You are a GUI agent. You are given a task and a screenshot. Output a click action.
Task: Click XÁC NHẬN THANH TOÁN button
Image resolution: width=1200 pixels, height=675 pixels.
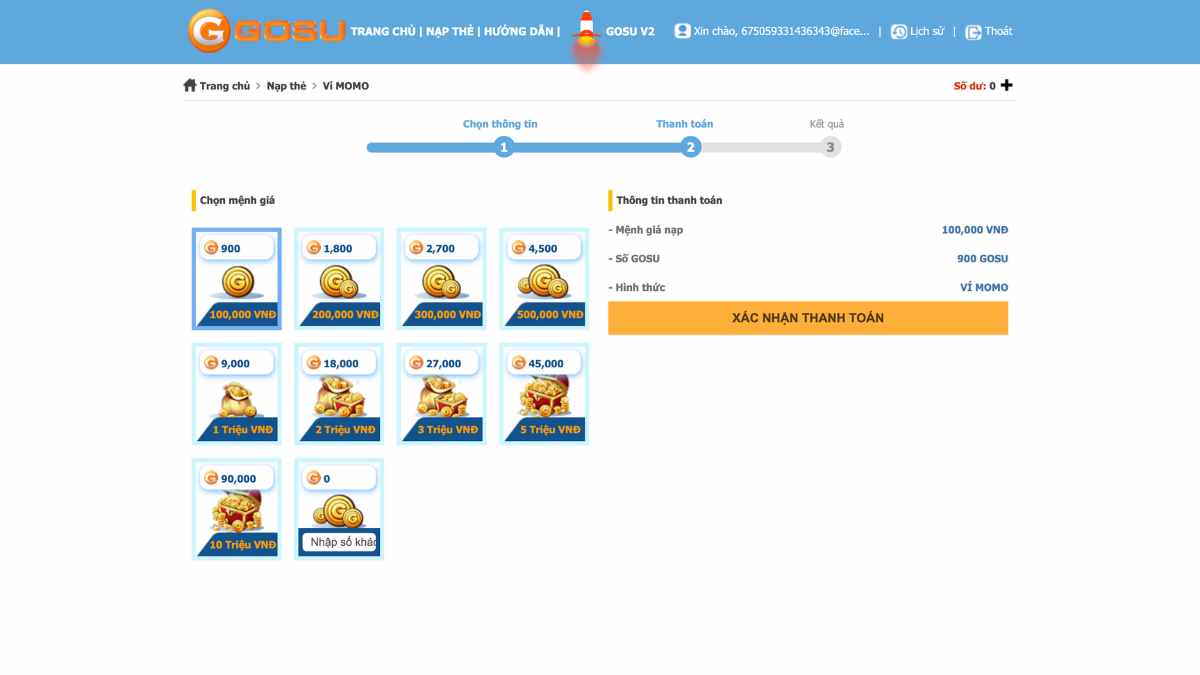pos(808,318)
